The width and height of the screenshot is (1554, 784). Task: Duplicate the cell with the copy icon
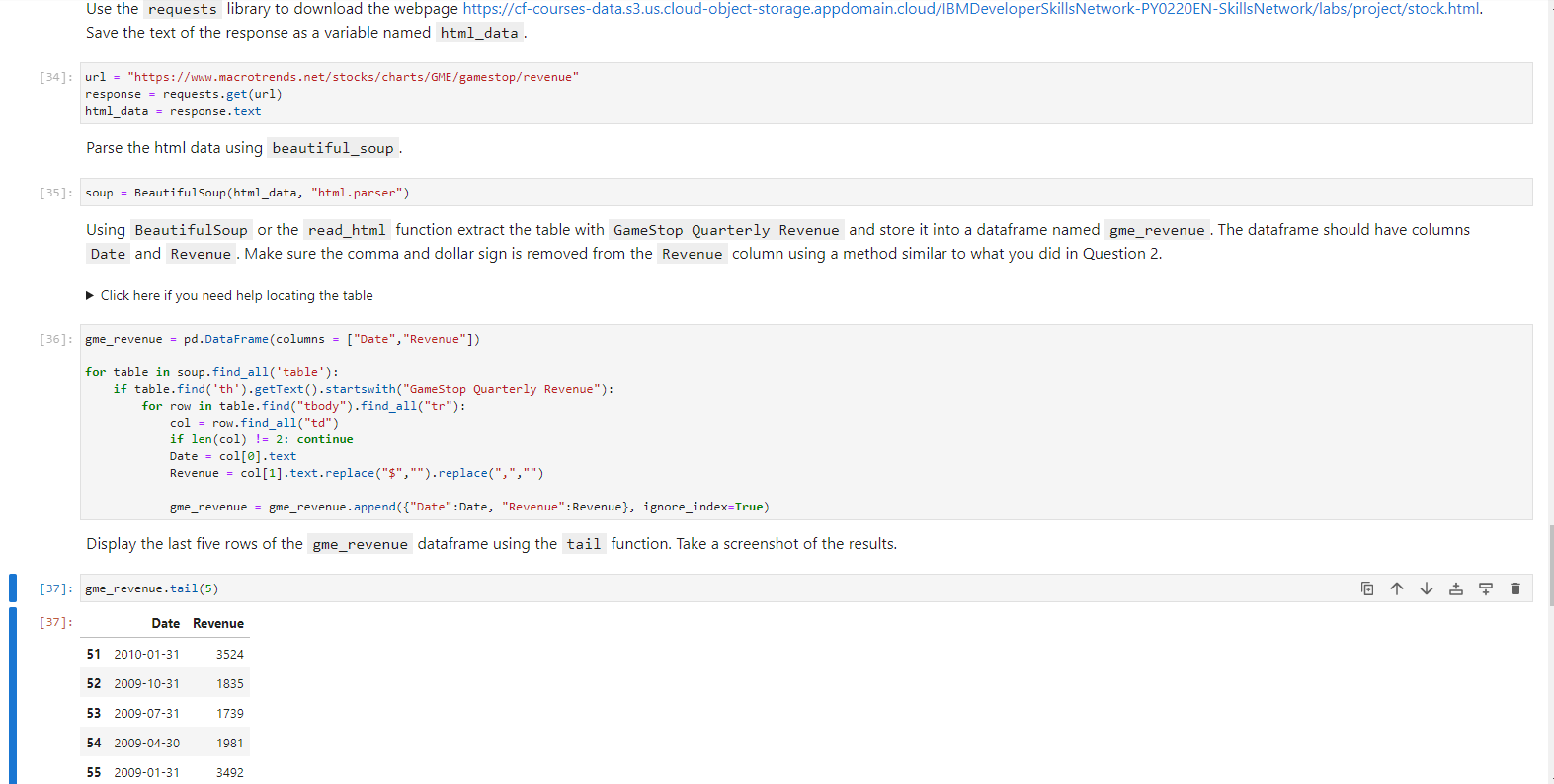click(1367, 588)
